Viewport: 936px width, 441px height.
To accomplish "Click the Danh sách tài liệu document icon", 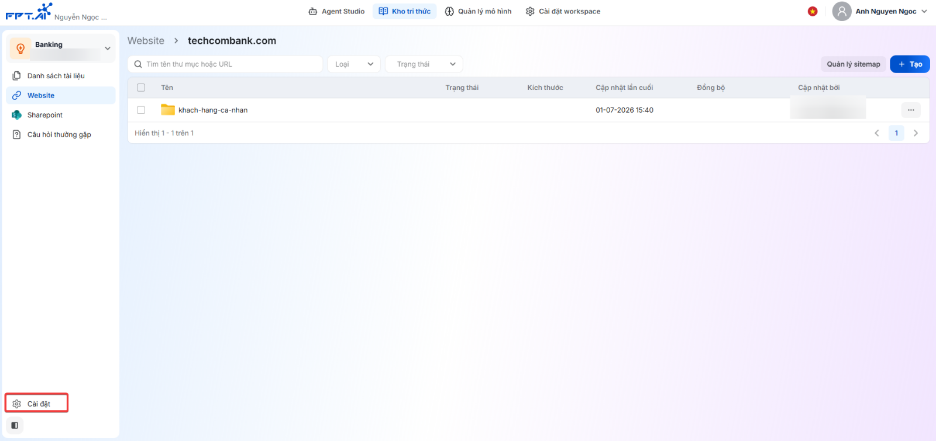I will click(x=17, y=76).
